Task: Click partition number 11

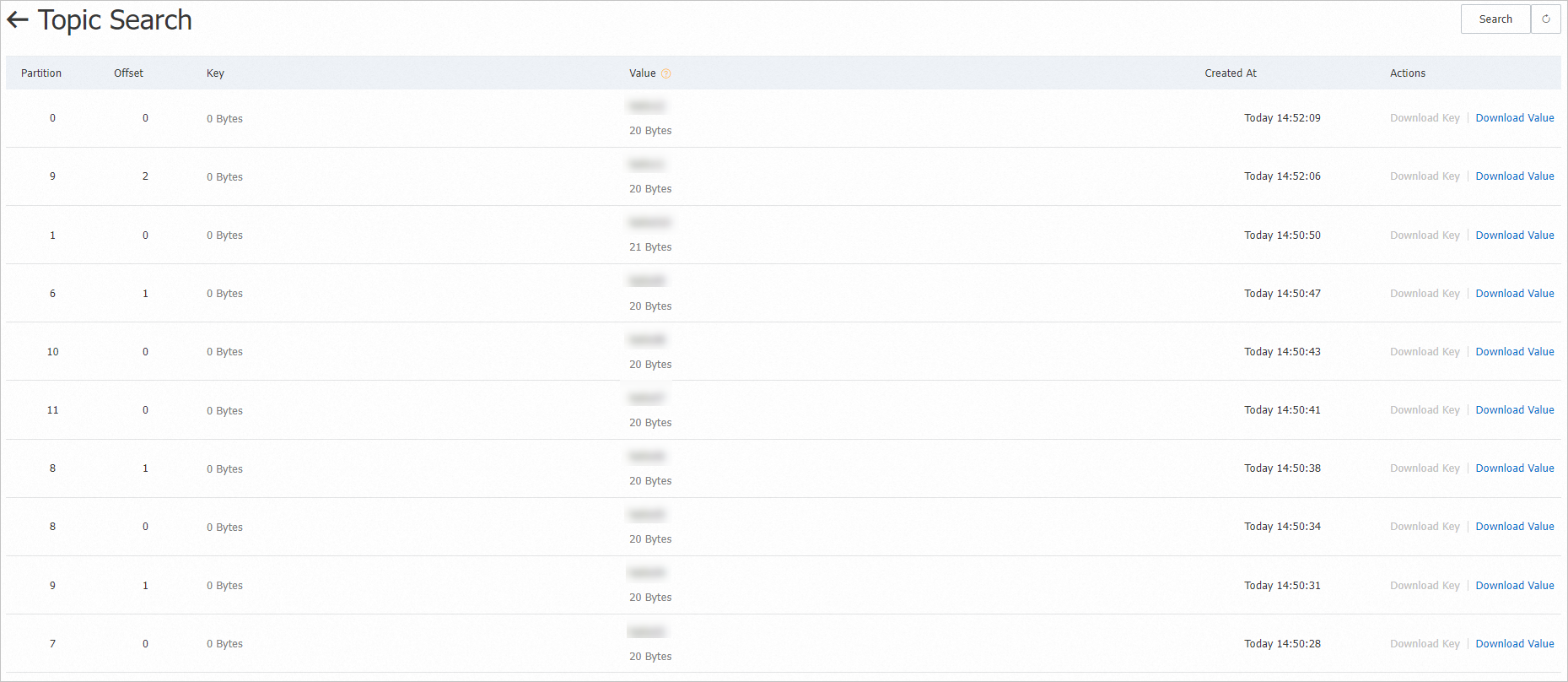Action: 52,410
